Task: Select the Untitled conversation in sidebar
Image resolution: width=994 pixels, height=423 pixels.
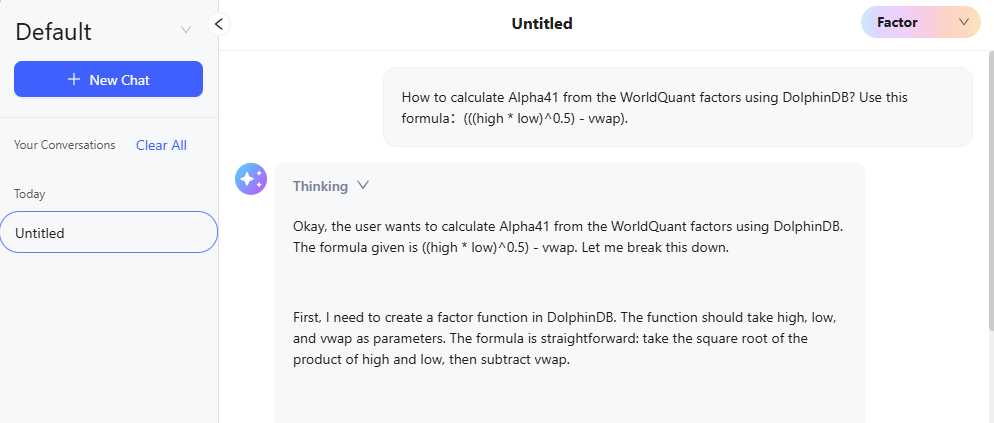Action: tap(108, 233)
